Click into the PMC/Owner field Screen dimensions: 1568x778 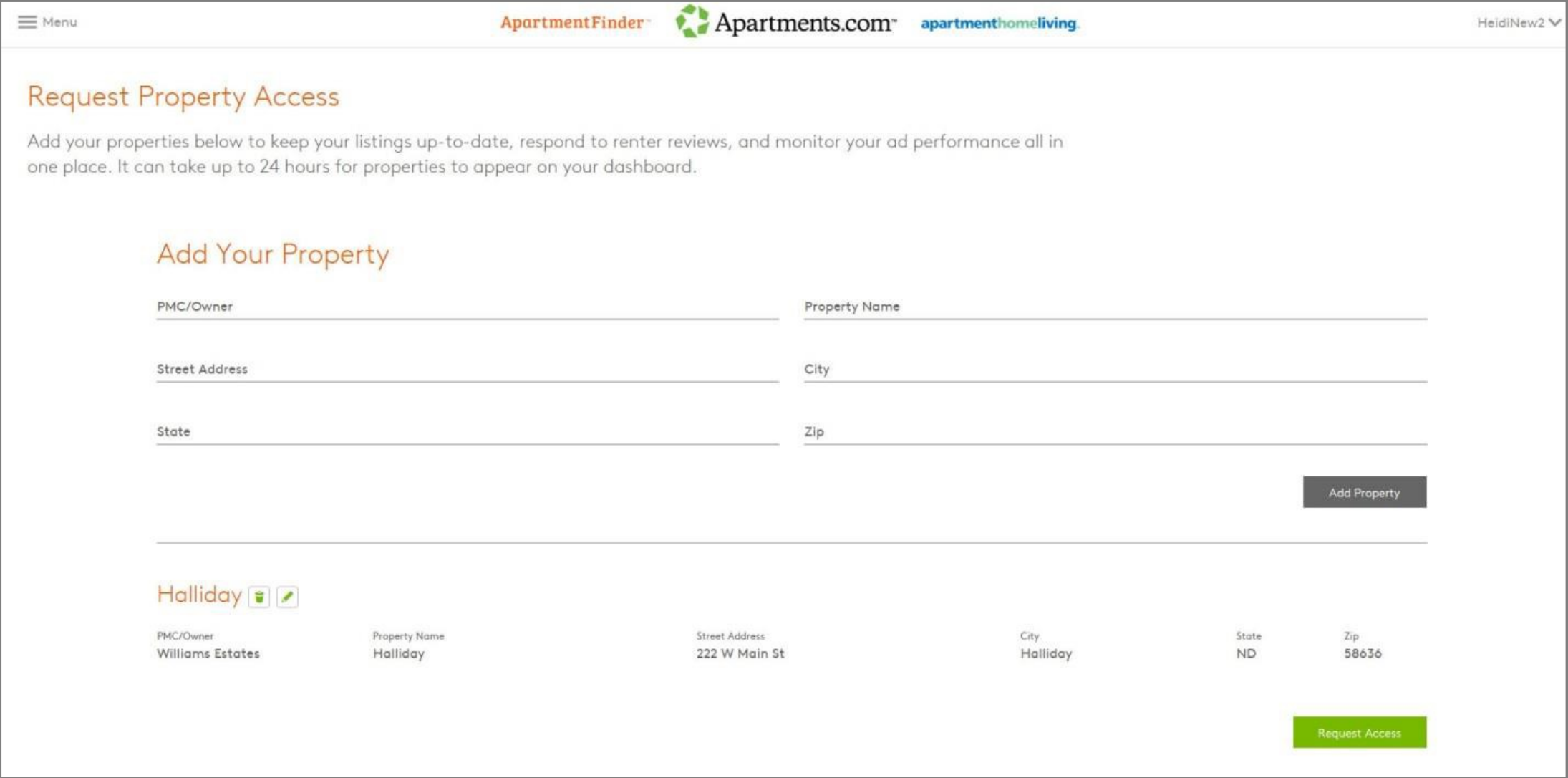point(465,308)
